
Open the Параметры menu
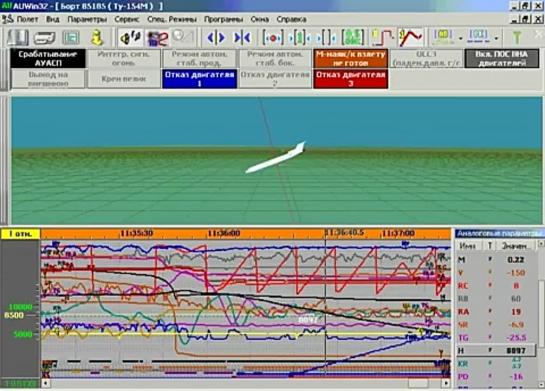click(x=87, y=19)
